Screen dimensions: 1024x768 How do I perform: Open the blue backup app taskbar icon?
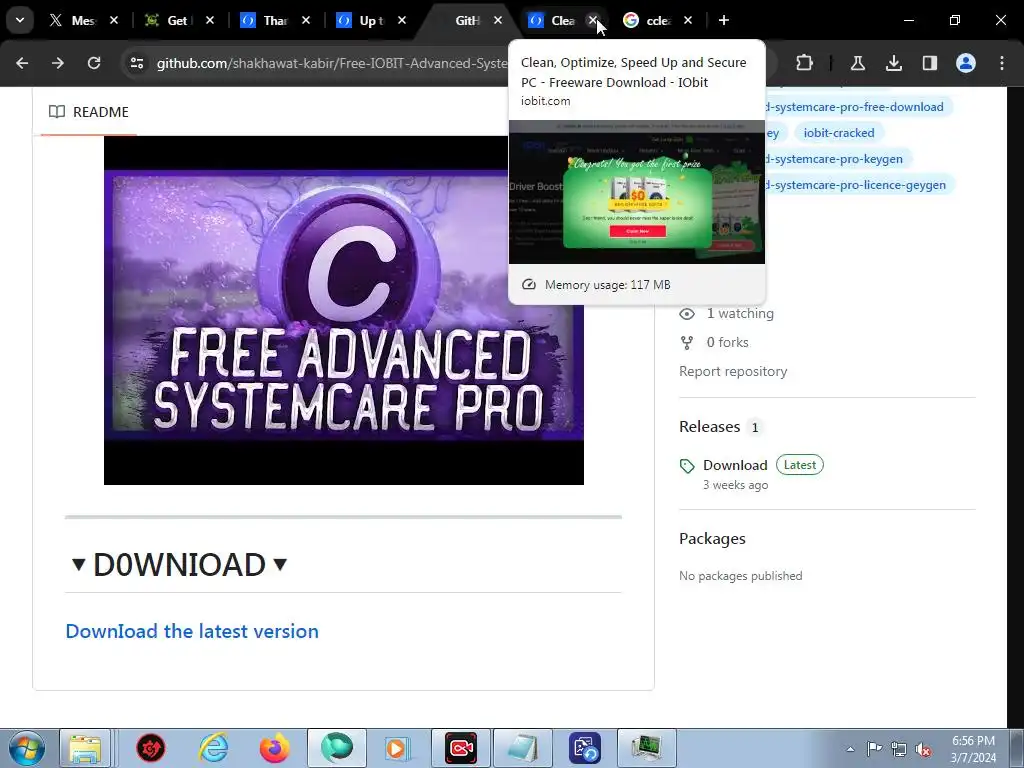pos(584,748)
